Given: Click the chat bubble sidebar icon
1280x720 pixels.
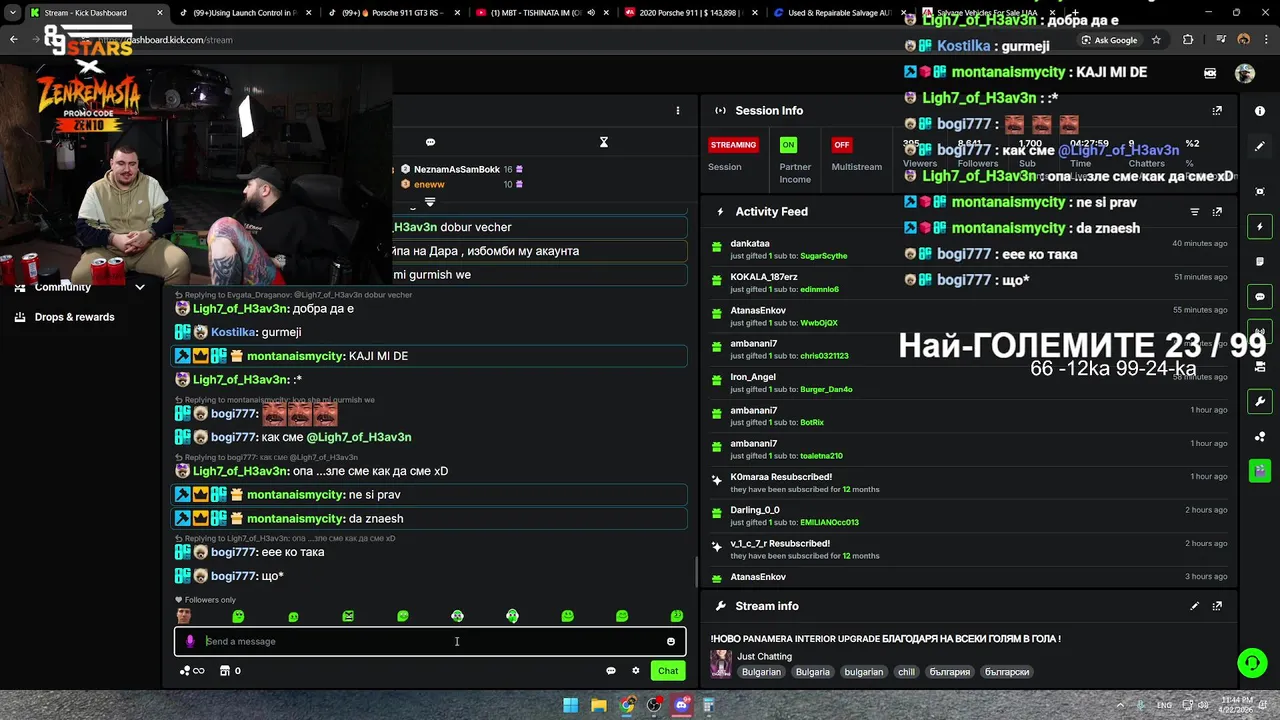Looking at the screenshot, I should coord(1260,297).
